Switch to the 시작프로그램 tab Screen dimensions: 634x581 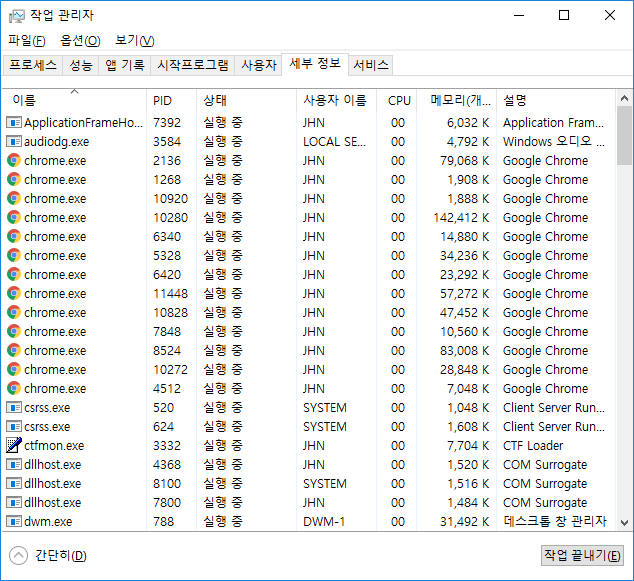point(192,65)
